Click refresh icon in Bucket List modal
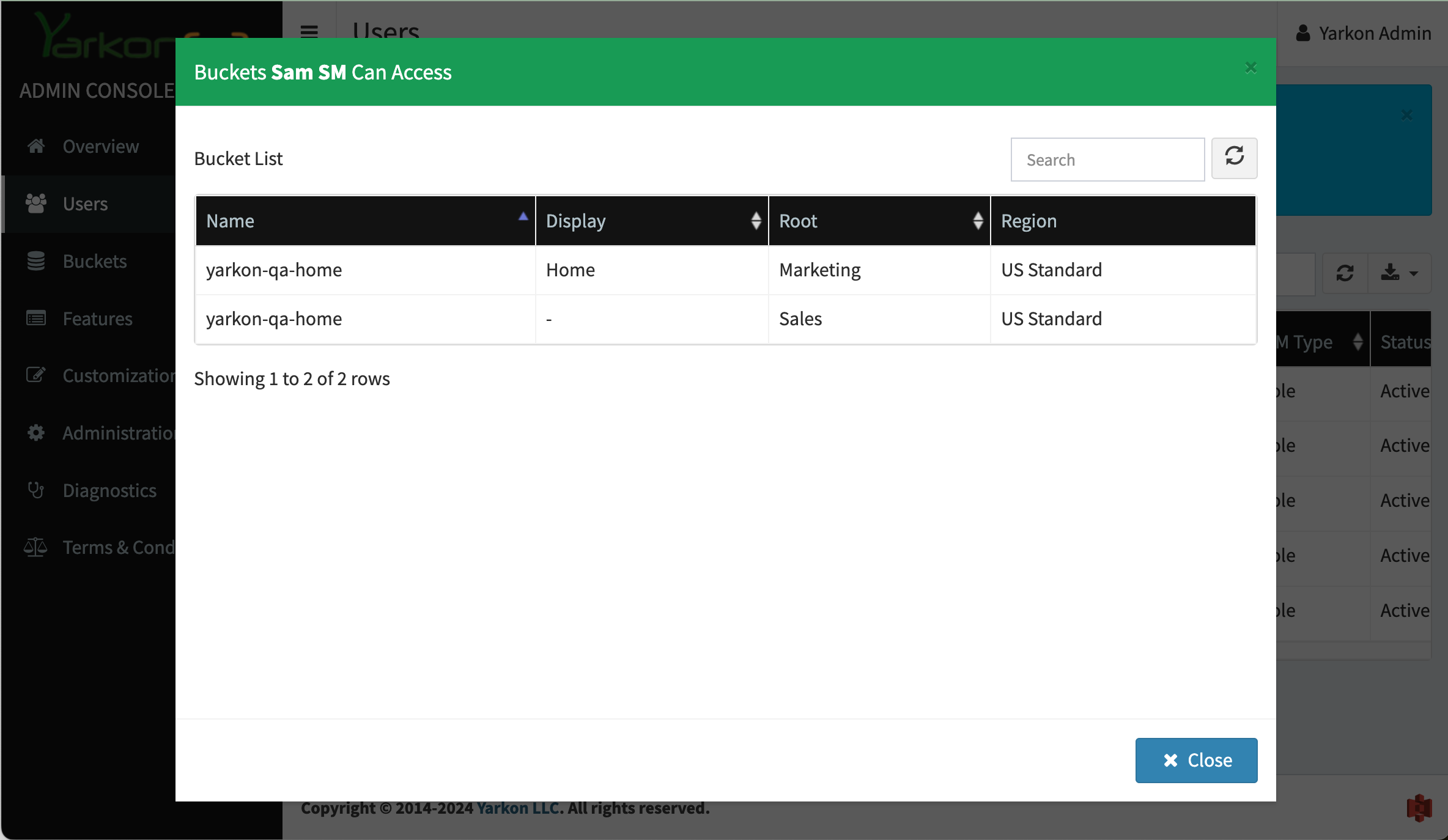This screenshot has height=840, width=1448. (1234, 158)
